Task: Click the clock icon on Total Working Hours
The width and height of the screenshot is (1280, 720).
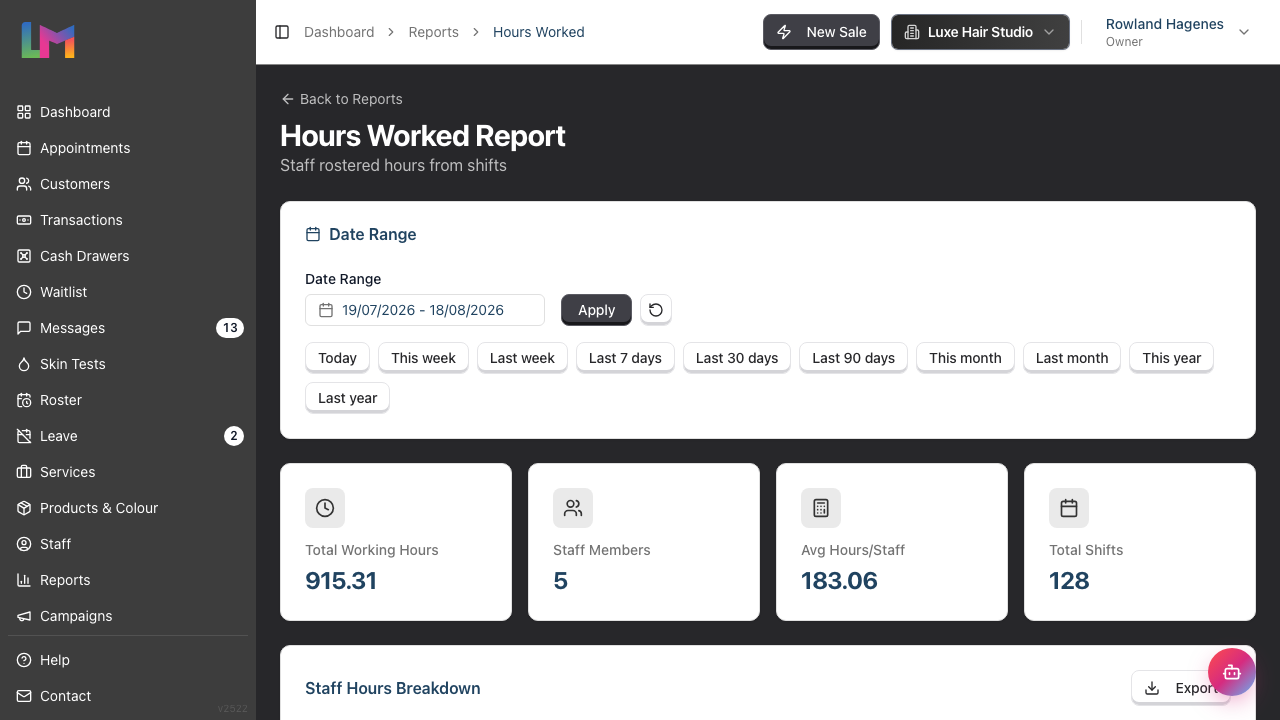Action: click(325, 508)
